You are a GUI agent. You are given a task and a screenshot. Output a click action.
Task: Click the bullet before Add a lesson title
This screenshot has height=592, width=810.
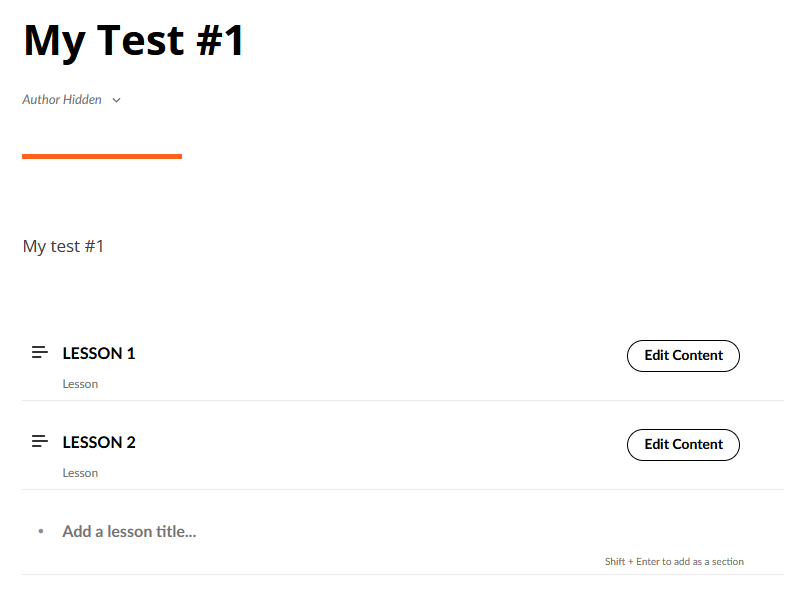coord(41,532)
